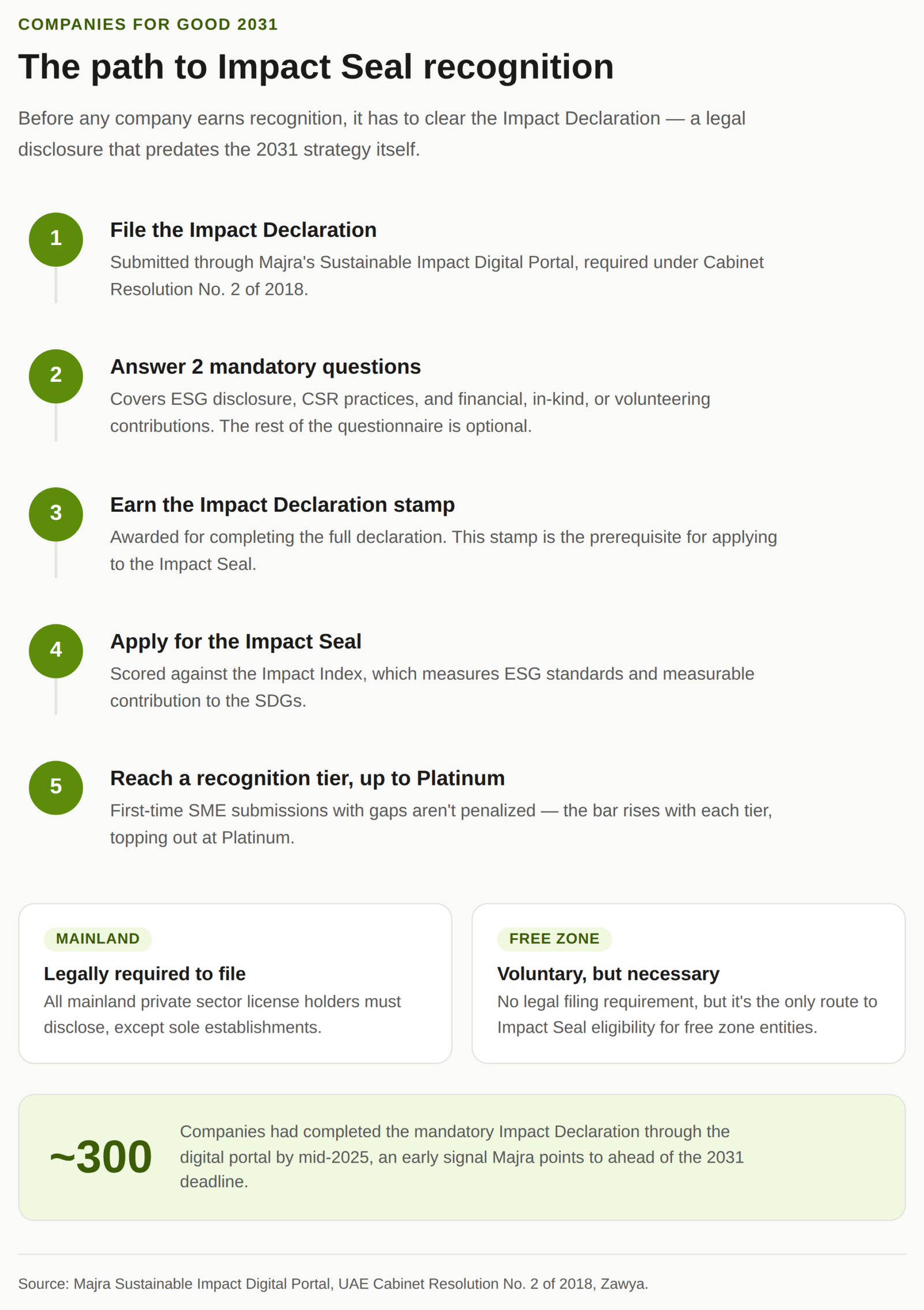This screenshot has width=924, height=1310.
Task: Click 'Apply for the Impact Seal' heading
Action: (236, 642)
